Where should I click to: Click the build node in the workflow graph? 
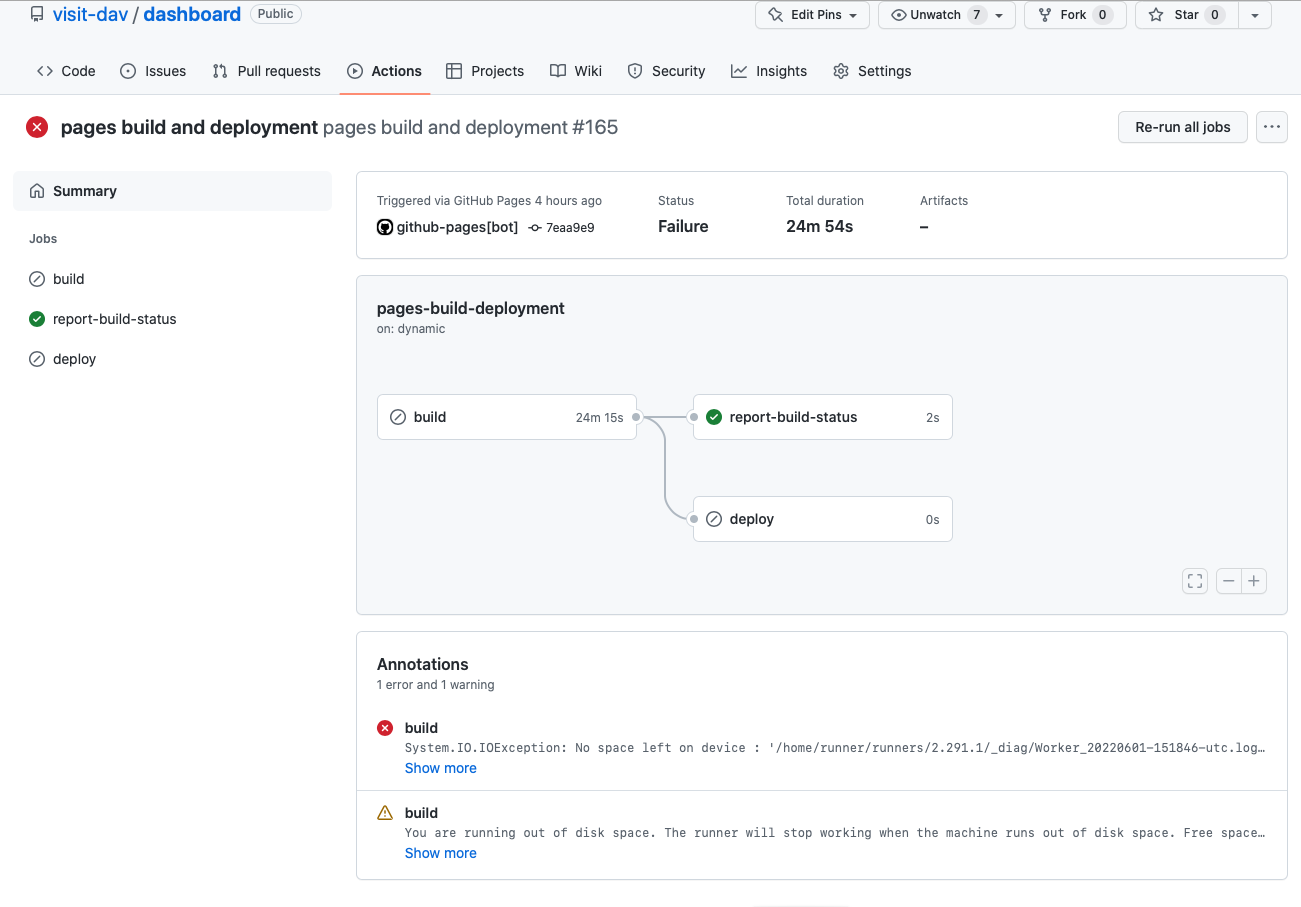507,417
